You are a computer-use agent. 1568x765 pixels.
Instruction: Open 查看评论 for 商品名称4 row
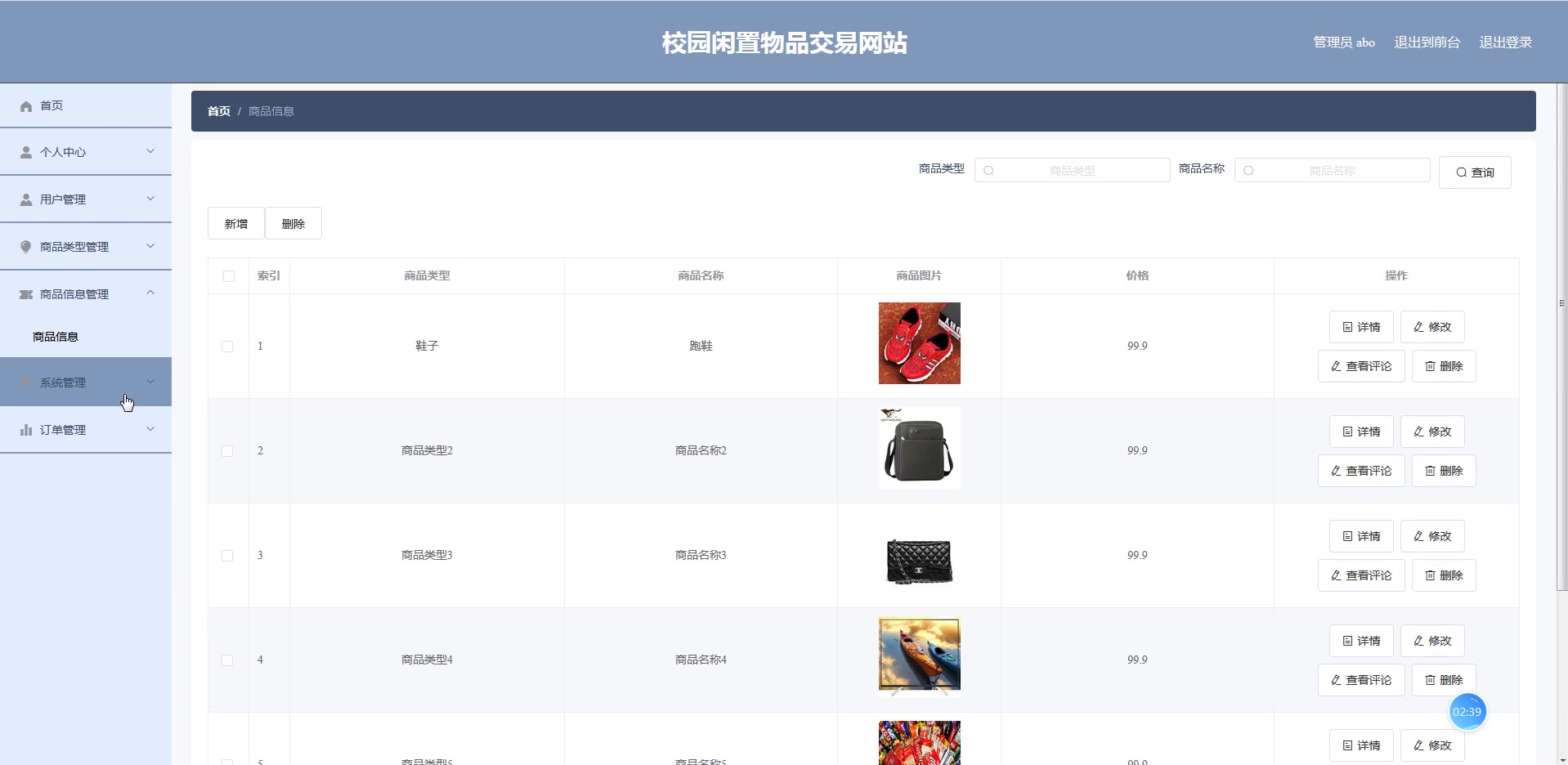[1361, 680]
